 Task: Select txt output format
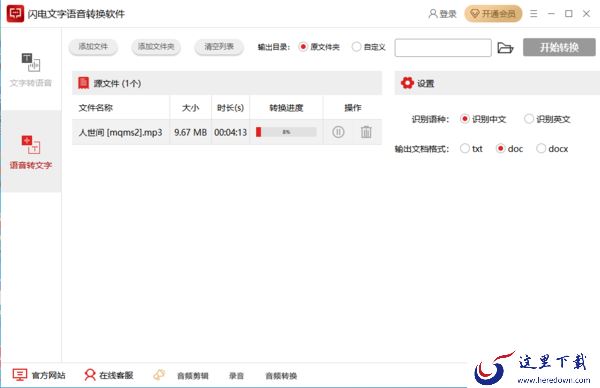[x=465, y=148]
